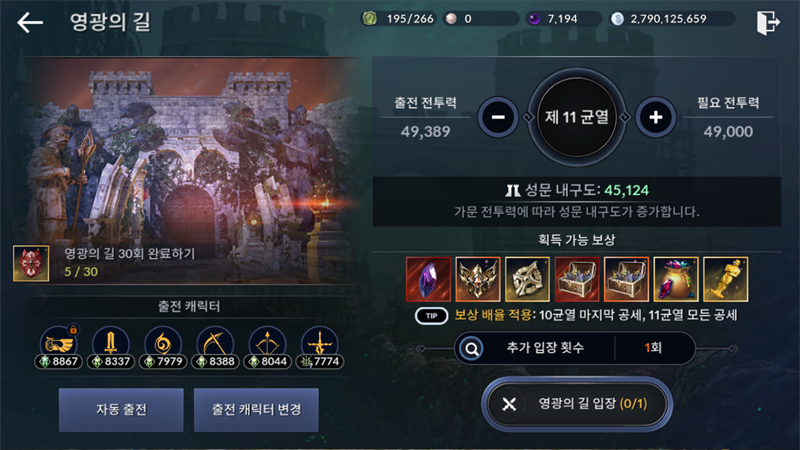Select the purple crystal reward icon
Viewport: 800px width, 450px height.
tap(428, 279)
